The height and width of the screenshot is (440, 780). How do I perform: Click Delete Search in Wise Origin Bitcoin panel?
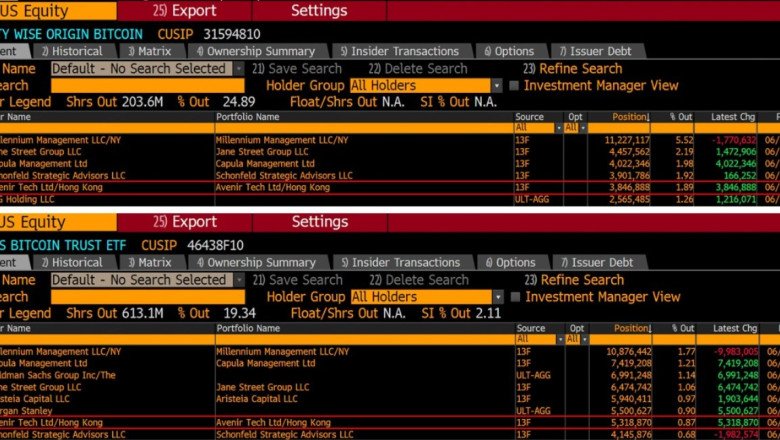click(418, 69)
